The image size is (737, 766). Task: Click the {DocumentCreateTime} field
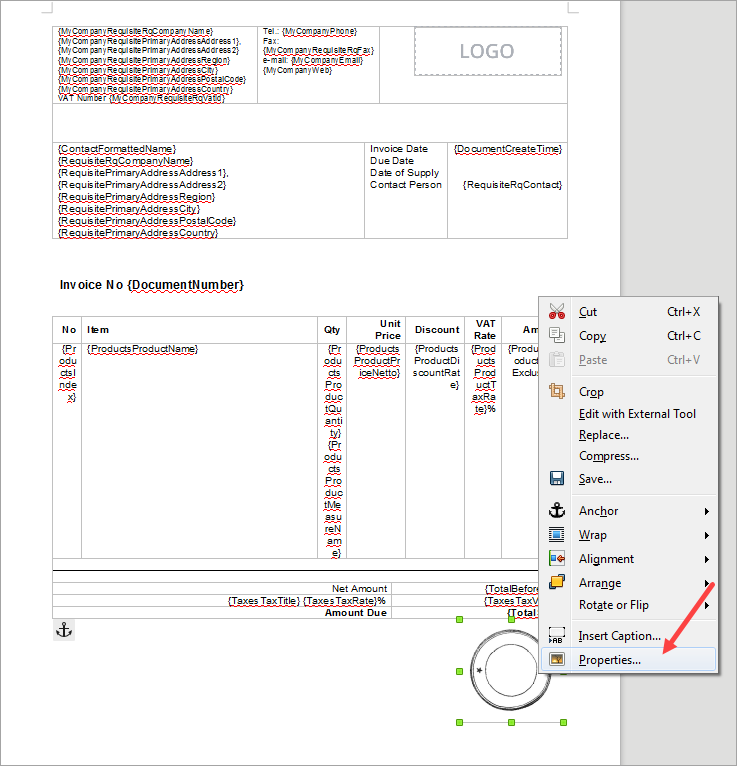click(x=508, y=149)
